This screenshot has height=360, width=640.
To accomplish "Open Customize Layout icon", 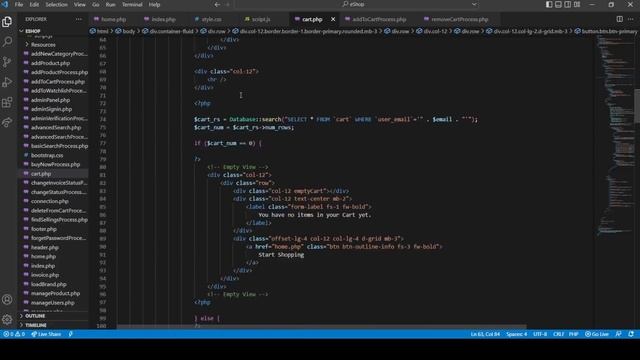I will [577, 4].
